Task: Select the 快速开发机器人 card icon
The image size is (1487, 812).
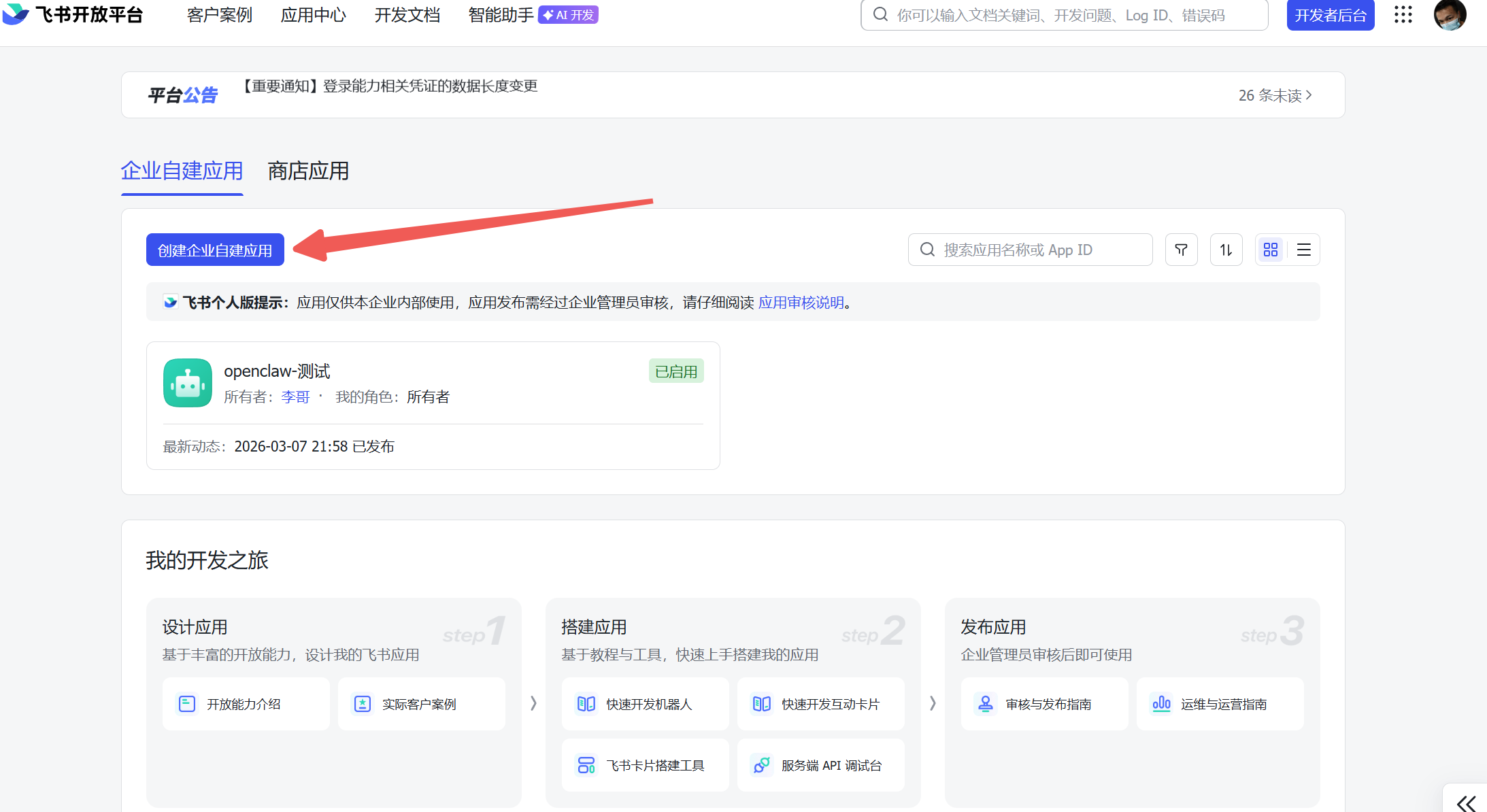Action: point(586,703)
